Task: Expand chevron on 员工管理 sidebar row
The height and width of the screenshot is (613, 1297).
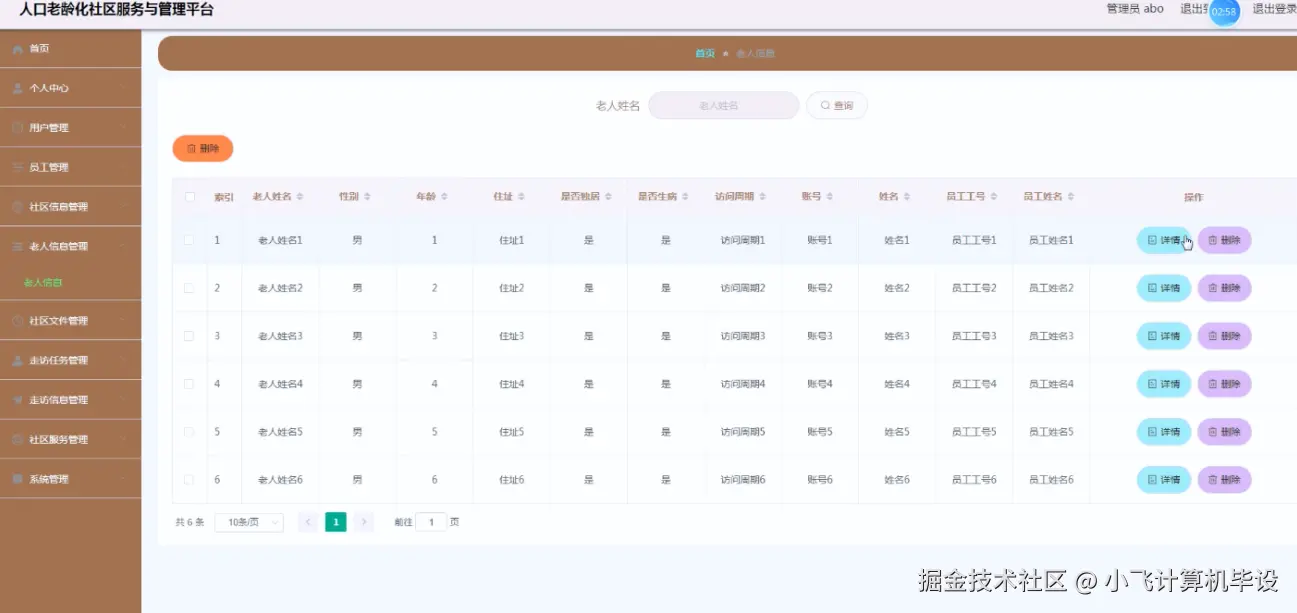Action: coord(123,168)
